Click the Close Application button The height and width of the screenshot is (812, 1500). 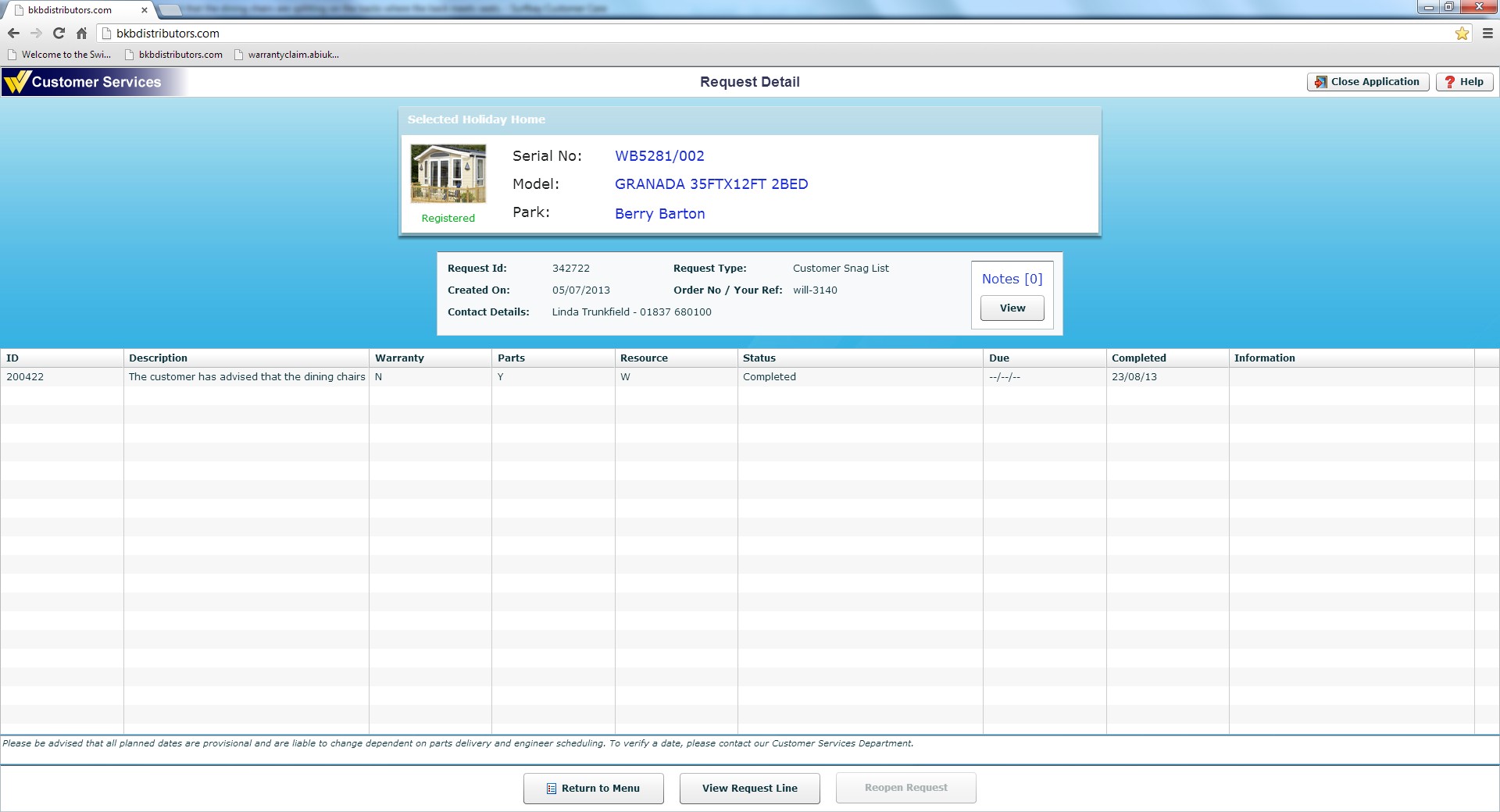1367,82
